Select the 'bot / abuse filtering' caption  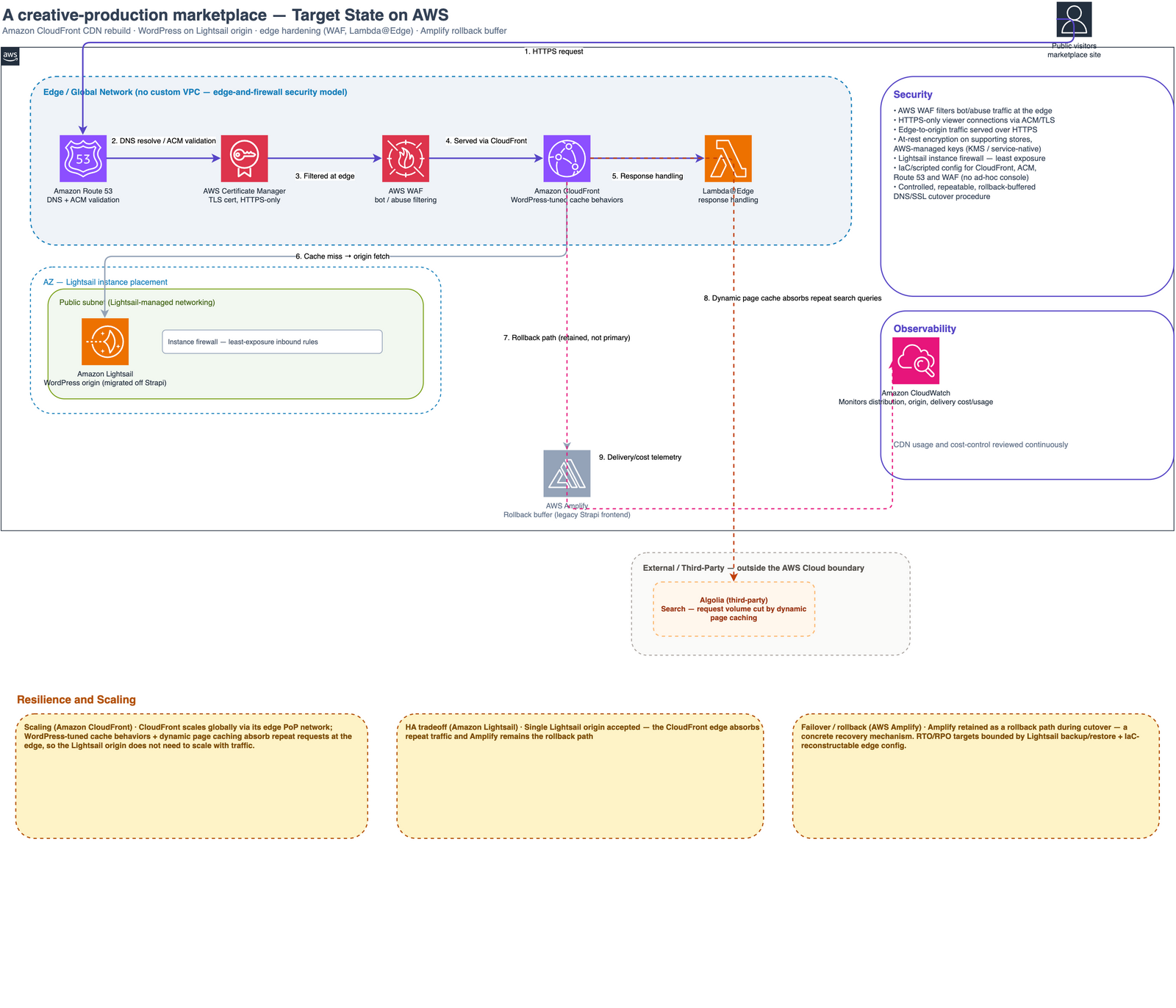pos(406,200)
